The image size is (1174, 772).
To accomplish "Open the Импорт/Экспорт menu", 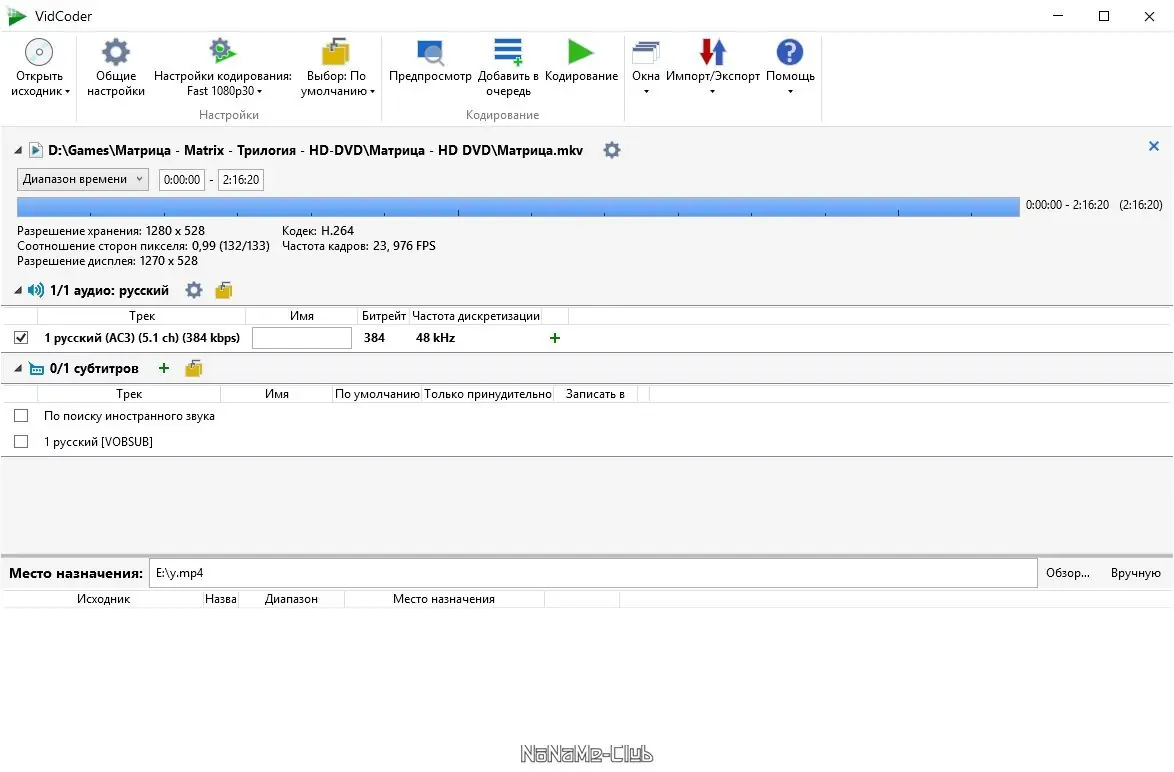I will coord(712,68).
